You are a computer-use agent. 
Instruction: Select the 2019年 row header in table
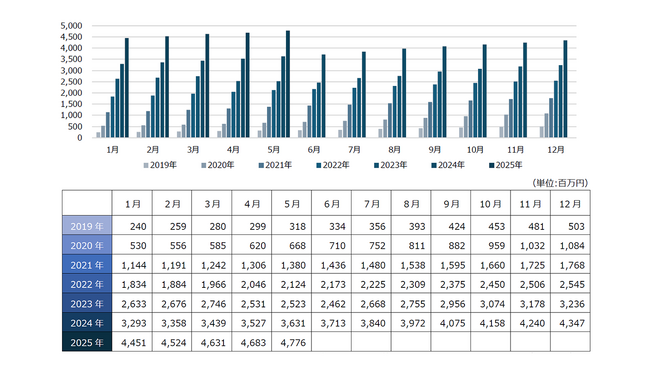point(87,226)
